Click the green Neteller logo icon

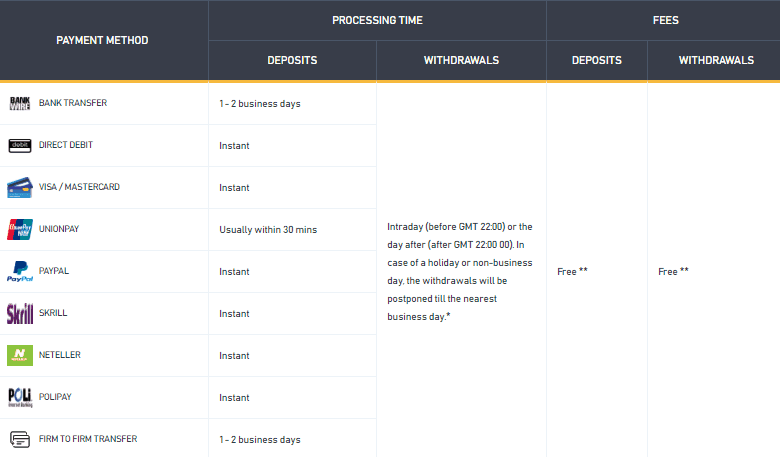tap(20, 356)
